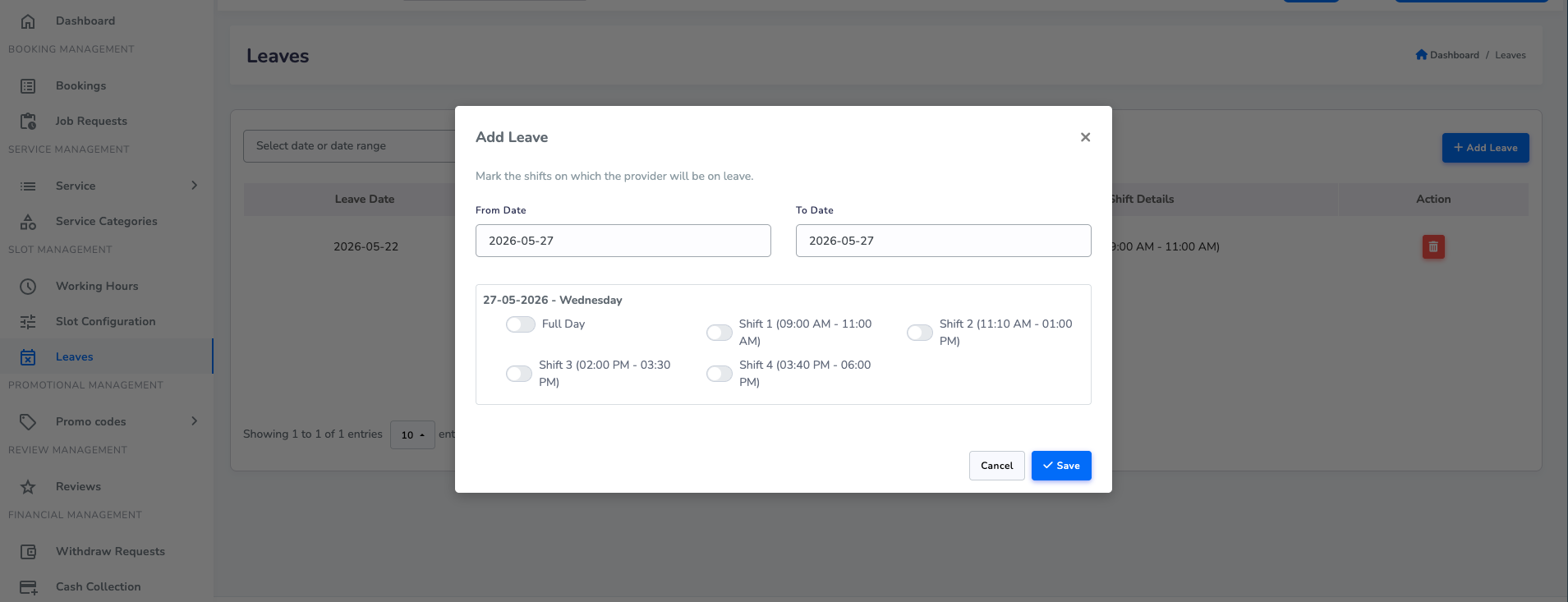Follow the Dashboard breadcrumb link
Viewport: 1568px width, 602px height.
1454,55
